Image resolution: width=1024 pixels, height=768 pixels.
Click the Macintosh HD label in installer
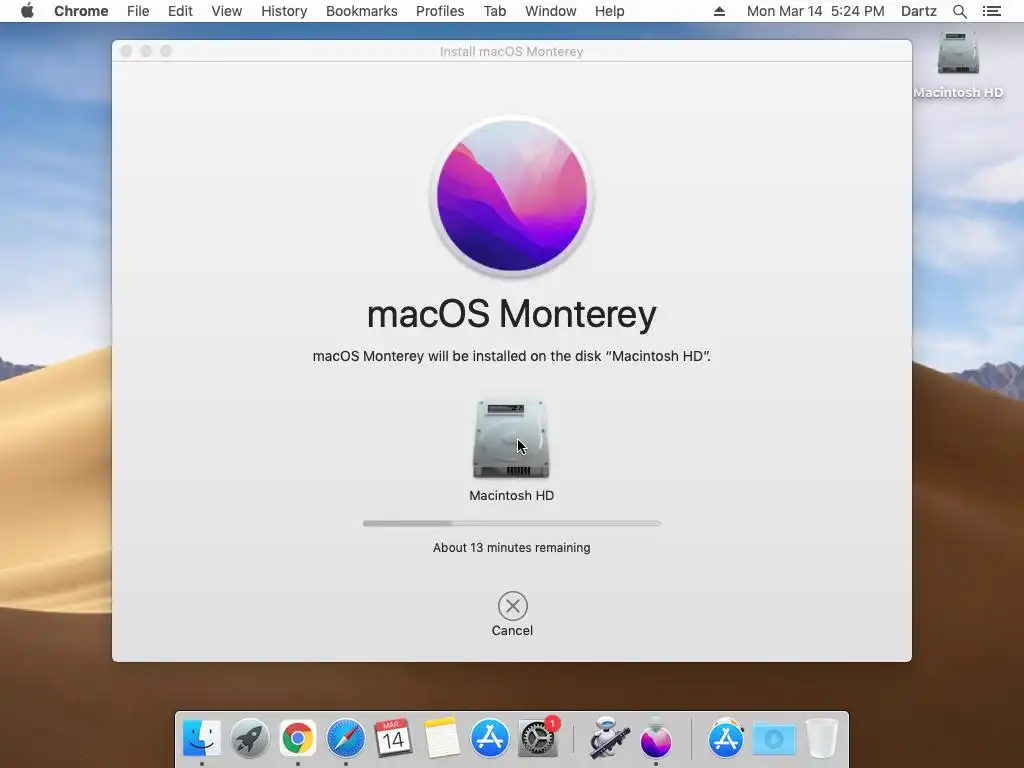[511, 495]
